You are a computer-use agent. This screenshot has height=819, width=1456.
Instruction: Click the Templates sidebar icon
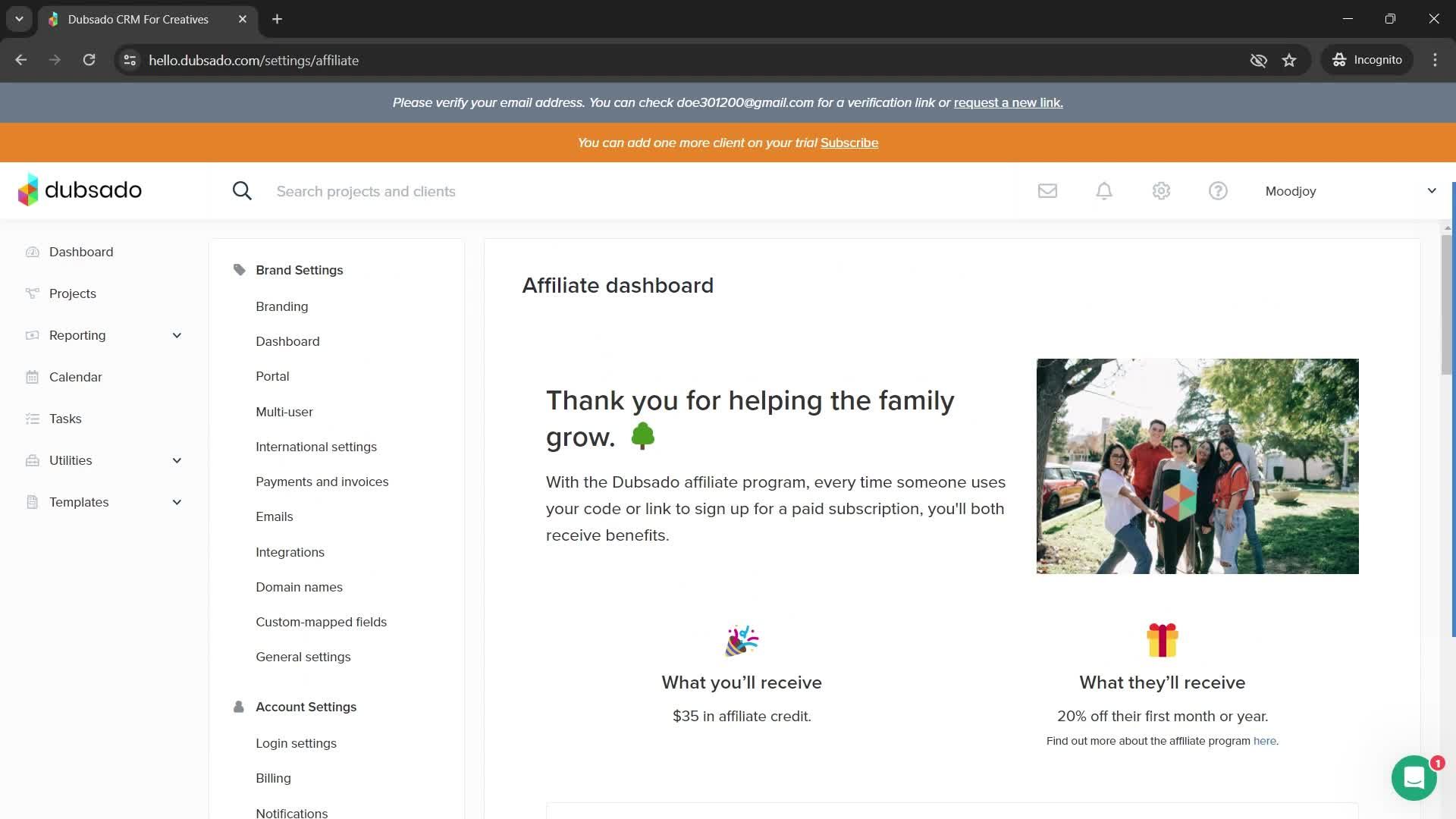point(32,502)
